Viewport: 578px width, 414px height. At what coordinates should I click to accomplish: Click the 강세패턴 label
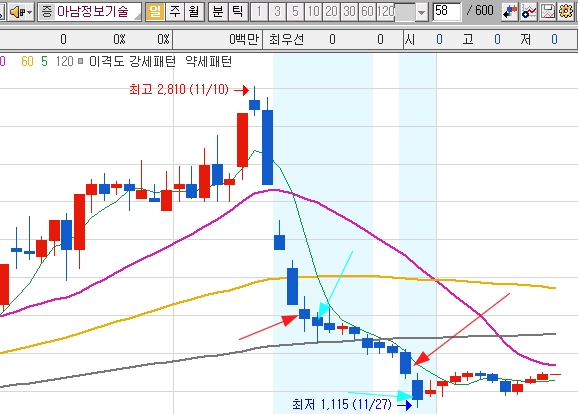coord(153,61)
